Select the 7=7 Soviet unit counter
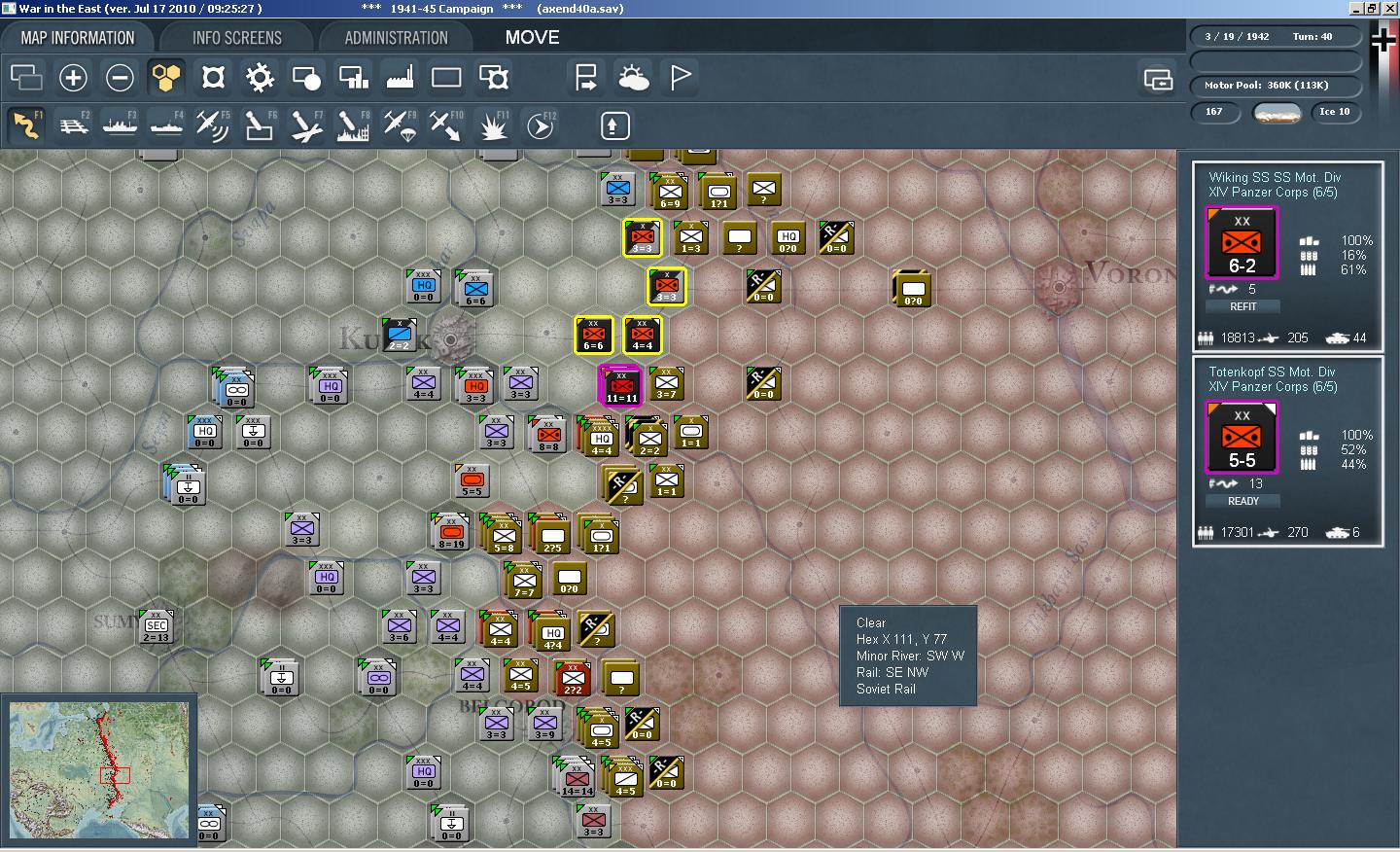1400x852 pixels. click(x=524, y=581)
